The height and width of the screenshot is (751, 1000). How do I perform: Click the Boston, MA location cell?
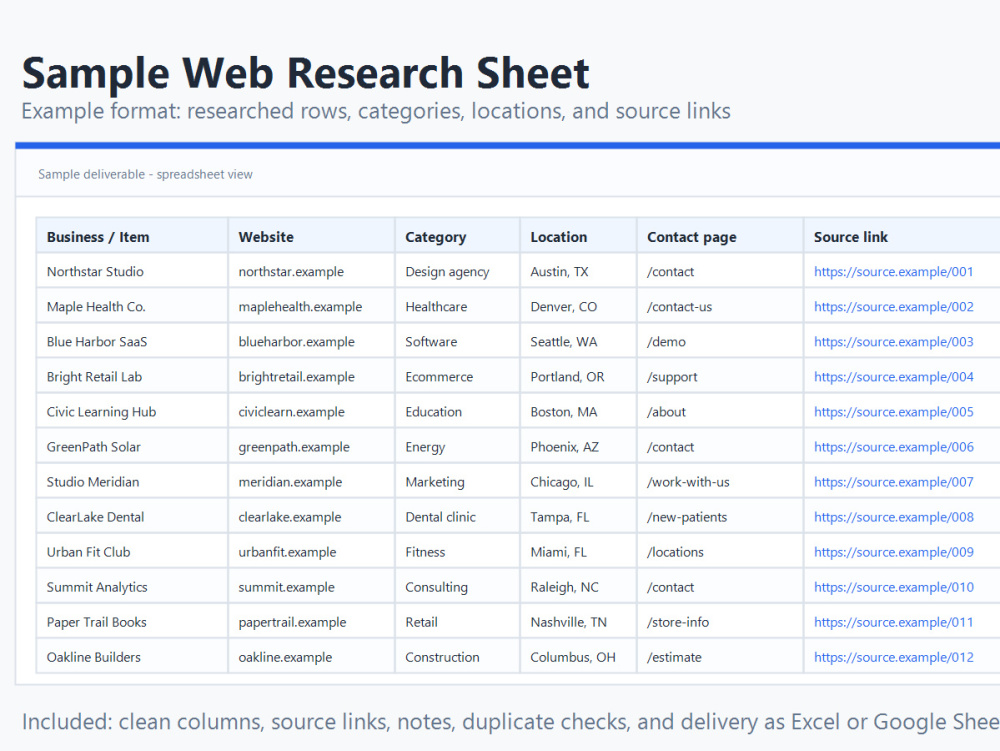pyautogui.click(x=578, y=412)
